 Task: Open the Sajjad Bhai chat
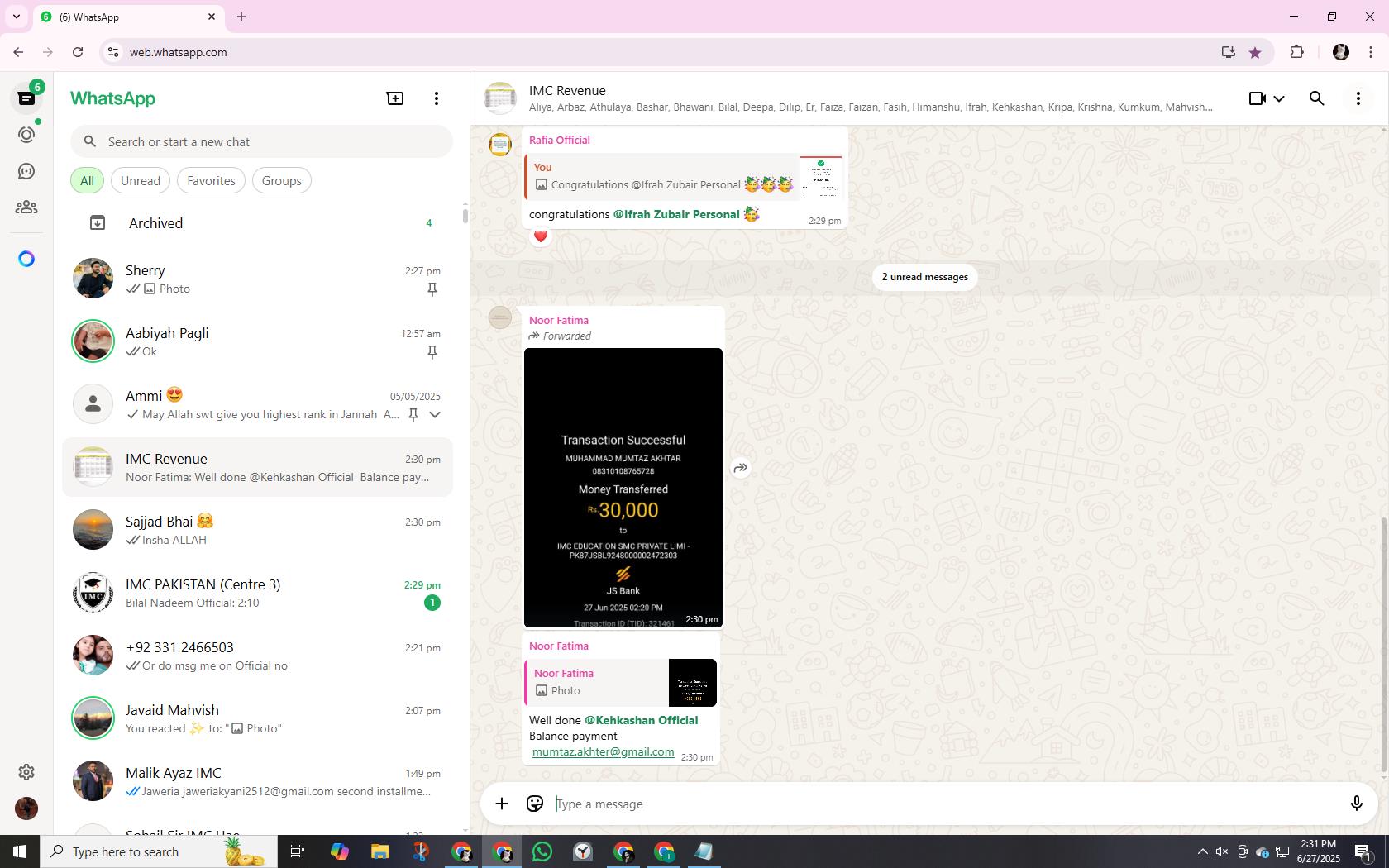point(258,530)
